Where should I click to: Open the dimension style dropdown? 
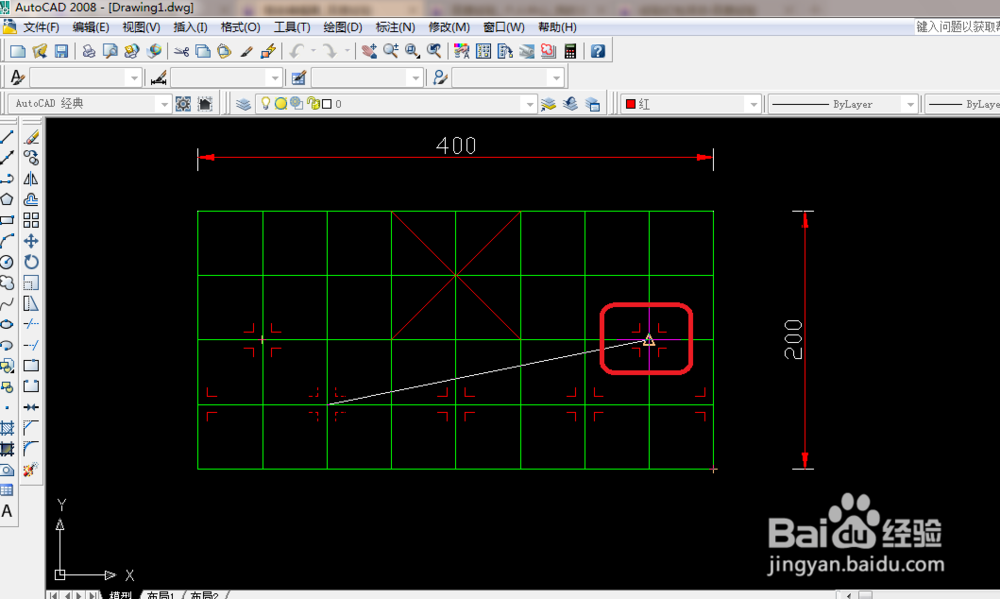pyautogui.click(x=275, y=78)
